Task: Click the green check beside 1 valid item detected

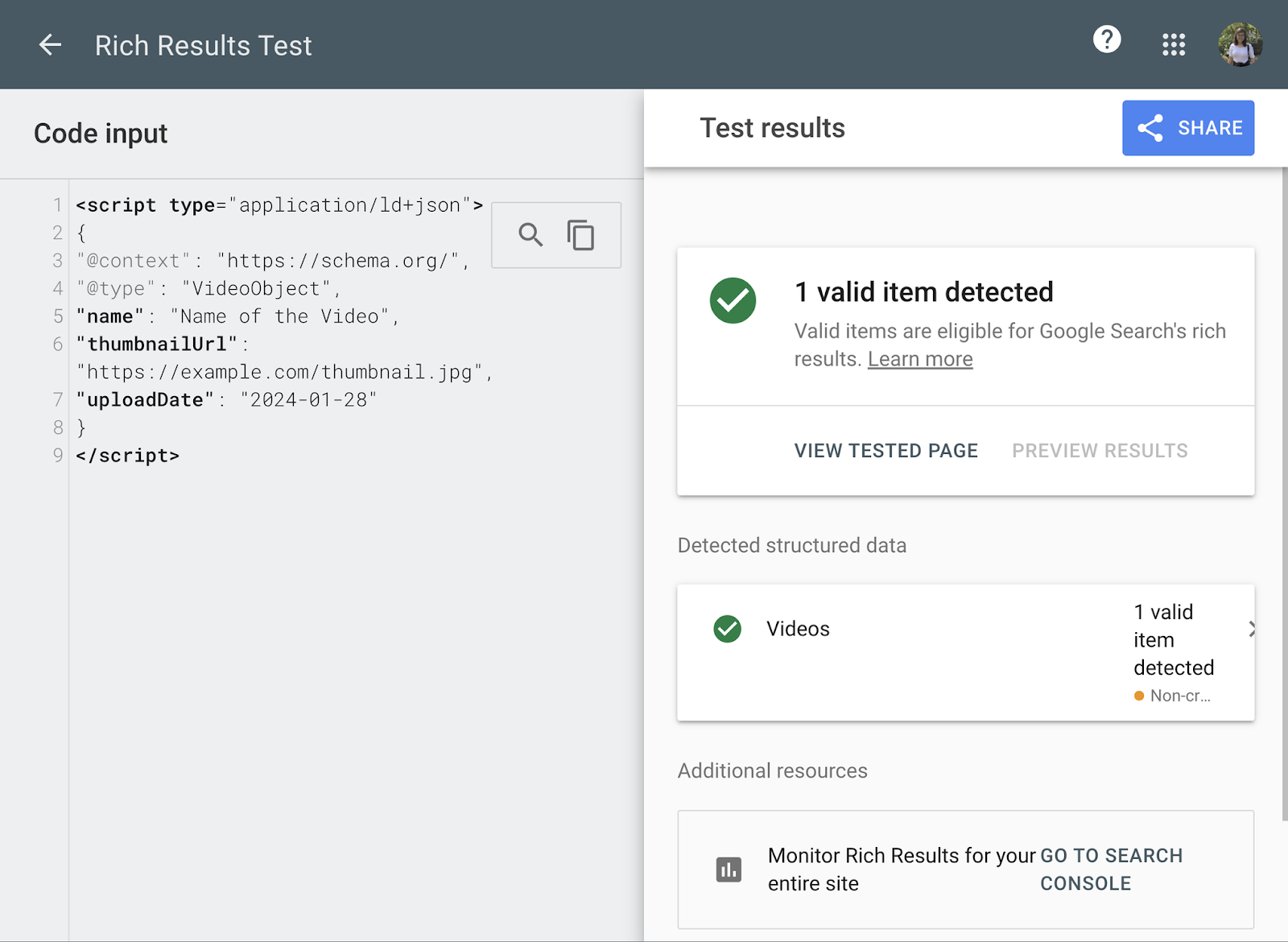Action: click(x=732, y=300)
